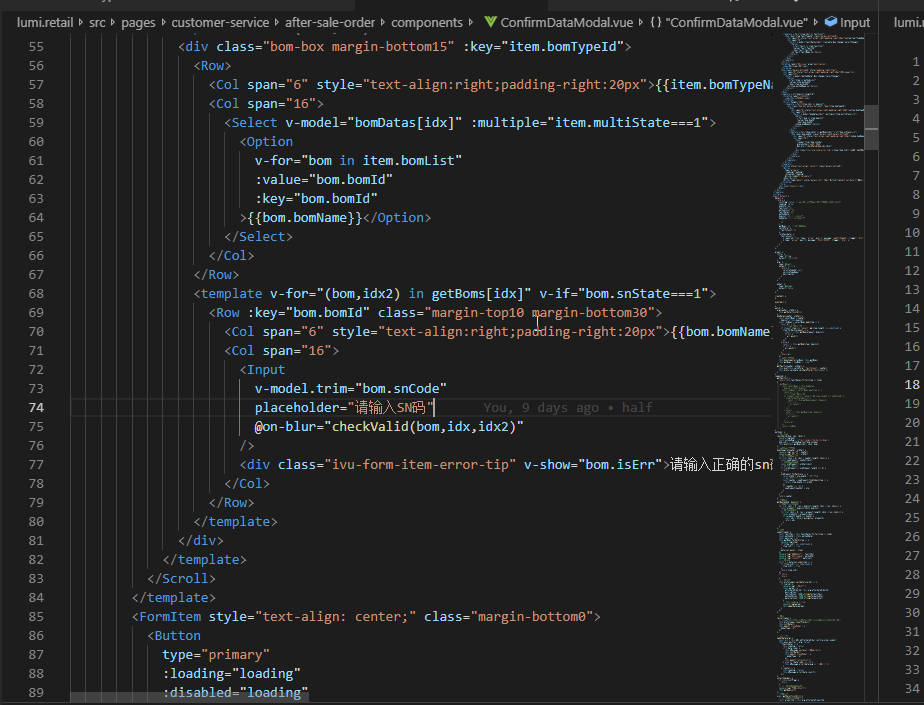Image resolution: width=924 pixels, height=705 pixels.
Task: Click inside the code minimap preview
Action: tap(818, 365)
